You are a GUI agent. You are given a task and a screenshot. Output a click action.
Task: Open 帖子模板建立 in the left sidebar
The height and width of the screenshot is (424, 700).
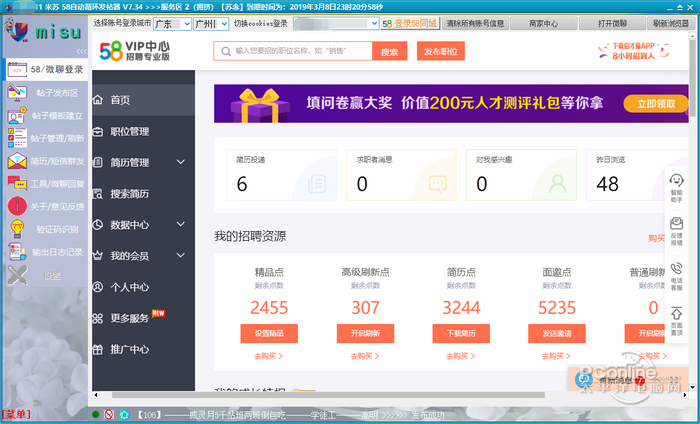tap(45, 116)
